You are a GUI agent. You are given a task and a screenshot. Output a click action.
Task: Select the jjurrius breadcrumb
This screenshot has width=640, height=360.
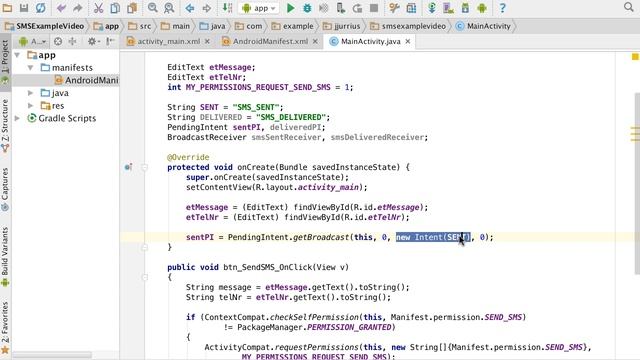[342, 26]
